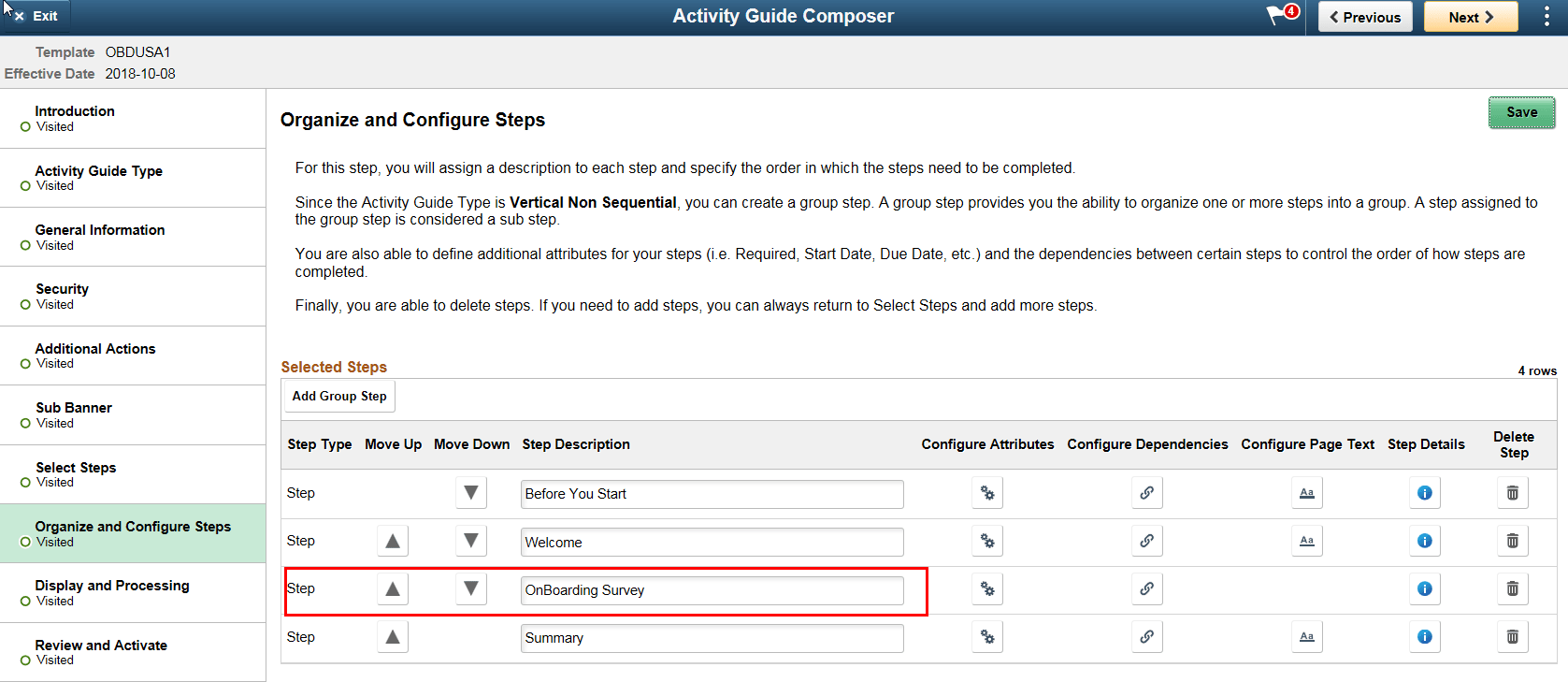Open Configure Attributes for Summary step
The width and height of the screenshot is (1568, 682).
987,636
